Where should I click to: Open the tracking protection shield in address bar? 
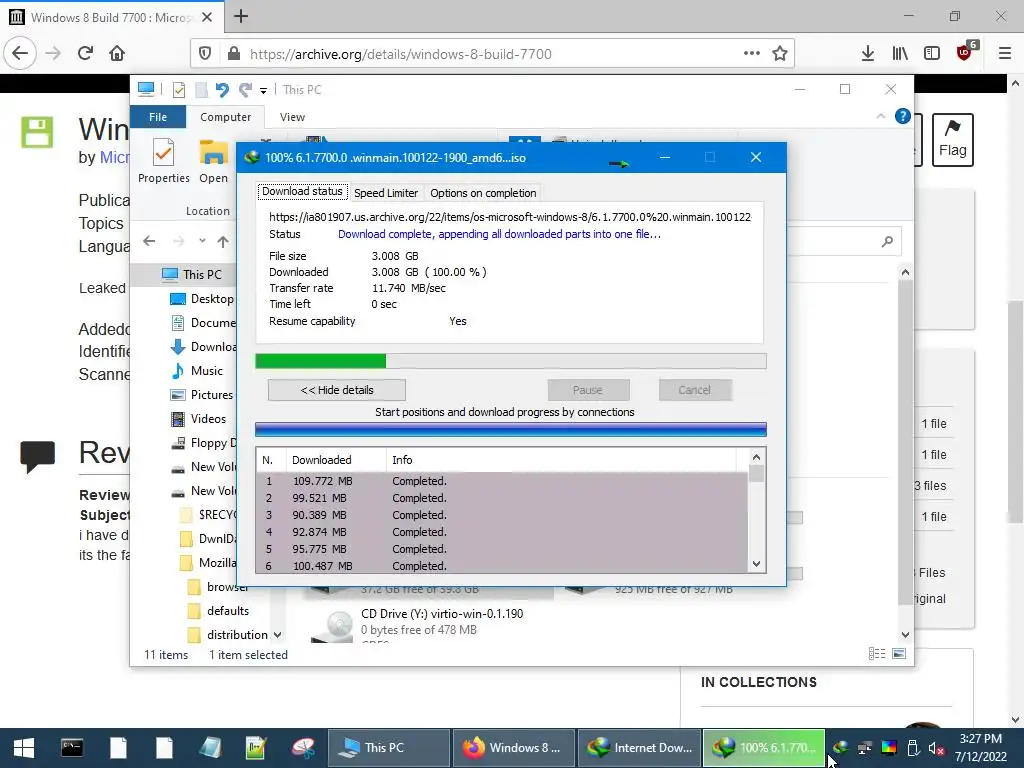pyautogui.click(x=205, y=54)
